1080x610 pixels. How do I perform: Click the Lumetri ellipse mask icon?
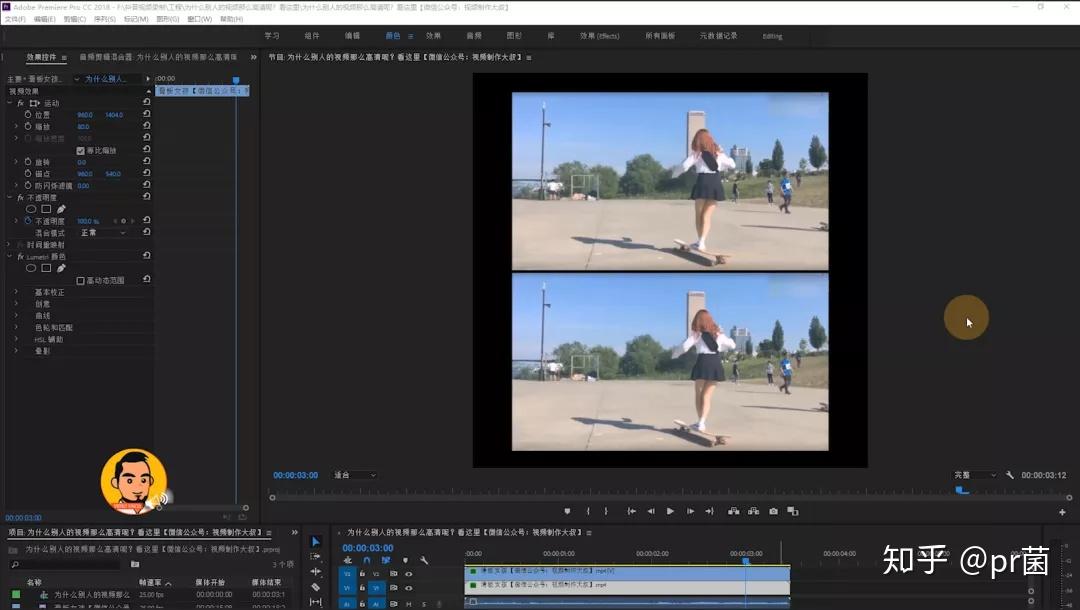click(31, 268)
